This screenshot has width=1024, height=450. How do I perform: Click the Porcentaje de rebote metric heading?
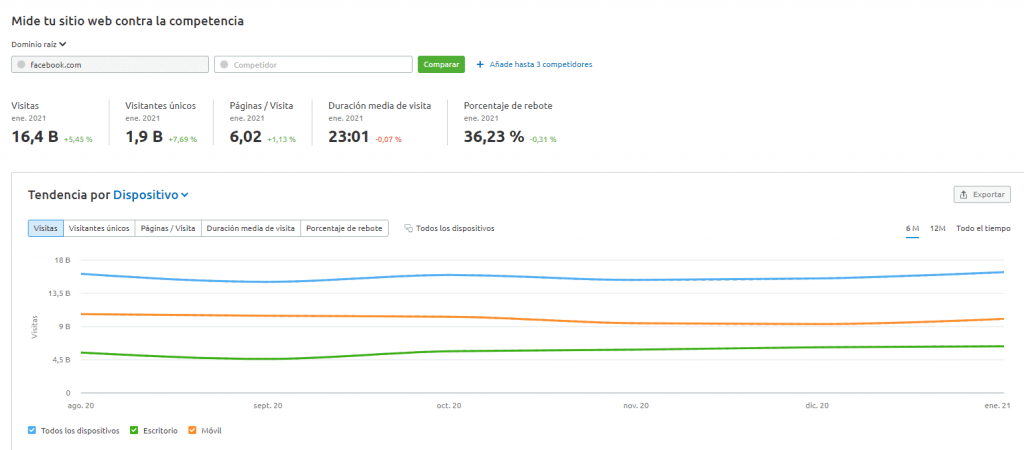tap(508, 105)
